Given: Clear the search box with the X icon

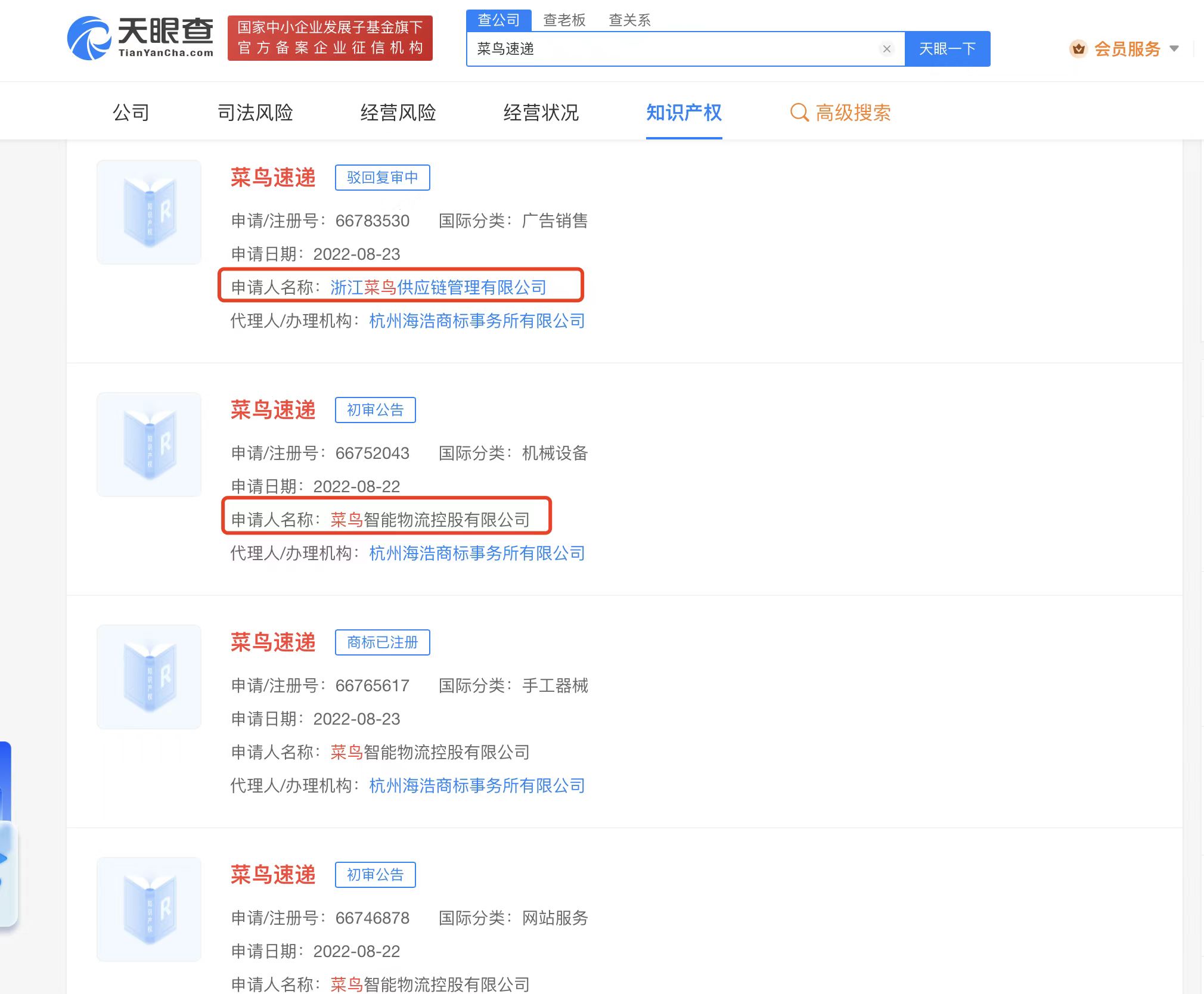Looking at the screenshot, I should 886,49.
